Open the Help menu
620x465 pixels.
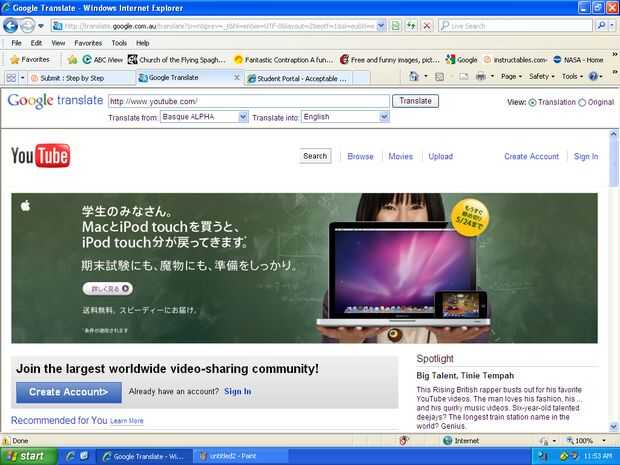pyautogui.click(x=142, y=43)
